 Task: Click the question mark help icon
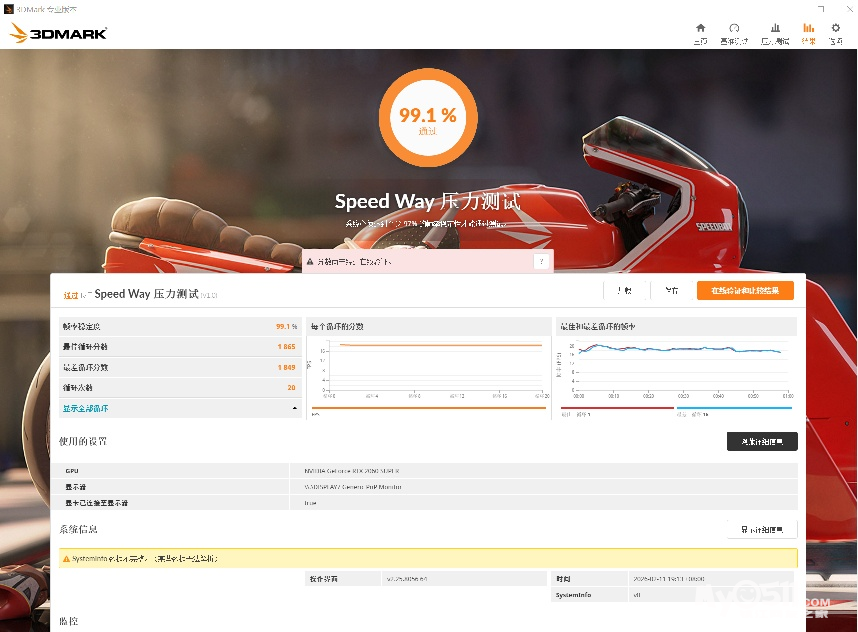(x=541, y=261)
